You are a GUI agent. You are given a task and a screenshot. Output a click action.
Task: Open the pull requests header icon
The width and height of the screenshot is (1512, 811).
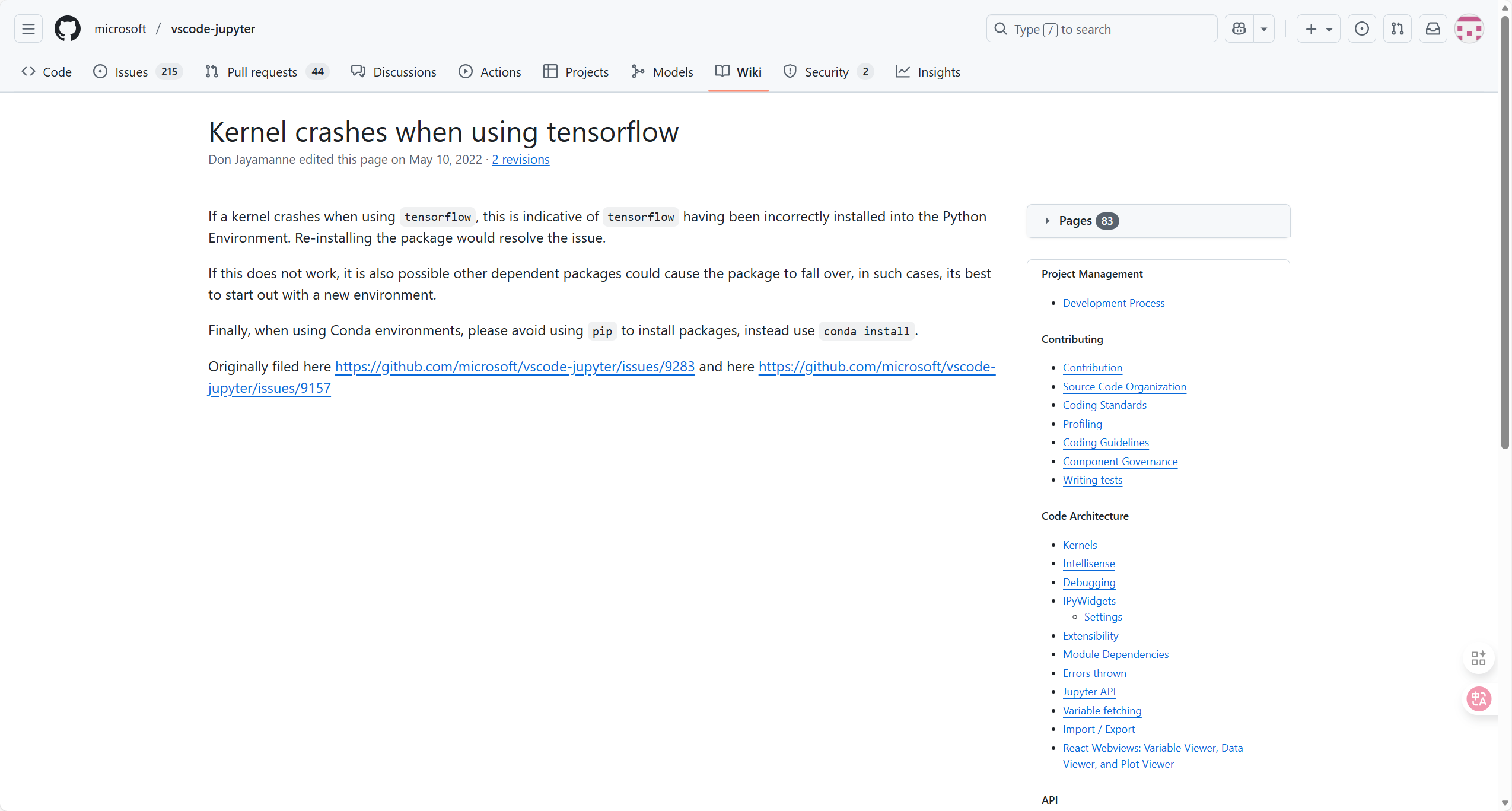coord(1397,29)
